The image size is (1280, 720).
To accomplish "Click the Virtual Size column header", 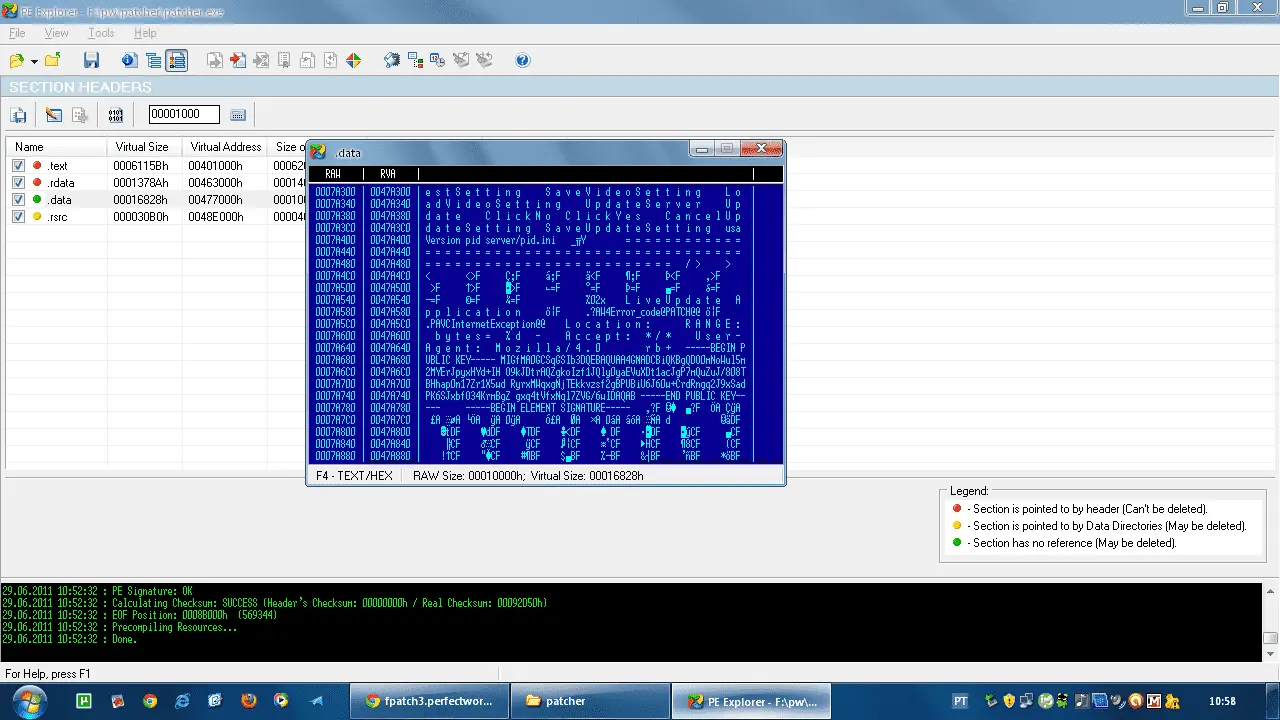I will click(x=142, y=147).
